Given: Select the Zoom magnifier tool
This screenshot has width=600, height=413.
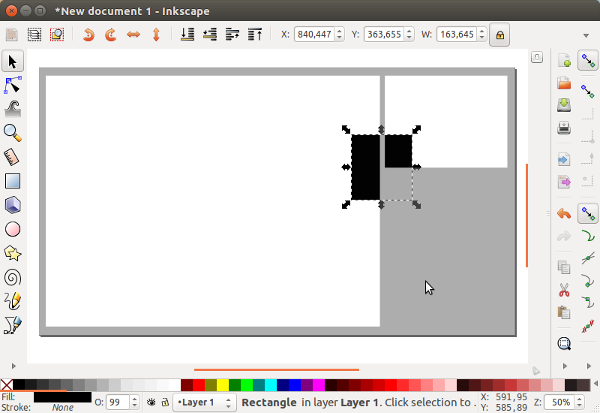Looking at the screenshot, I should (13, 133).
